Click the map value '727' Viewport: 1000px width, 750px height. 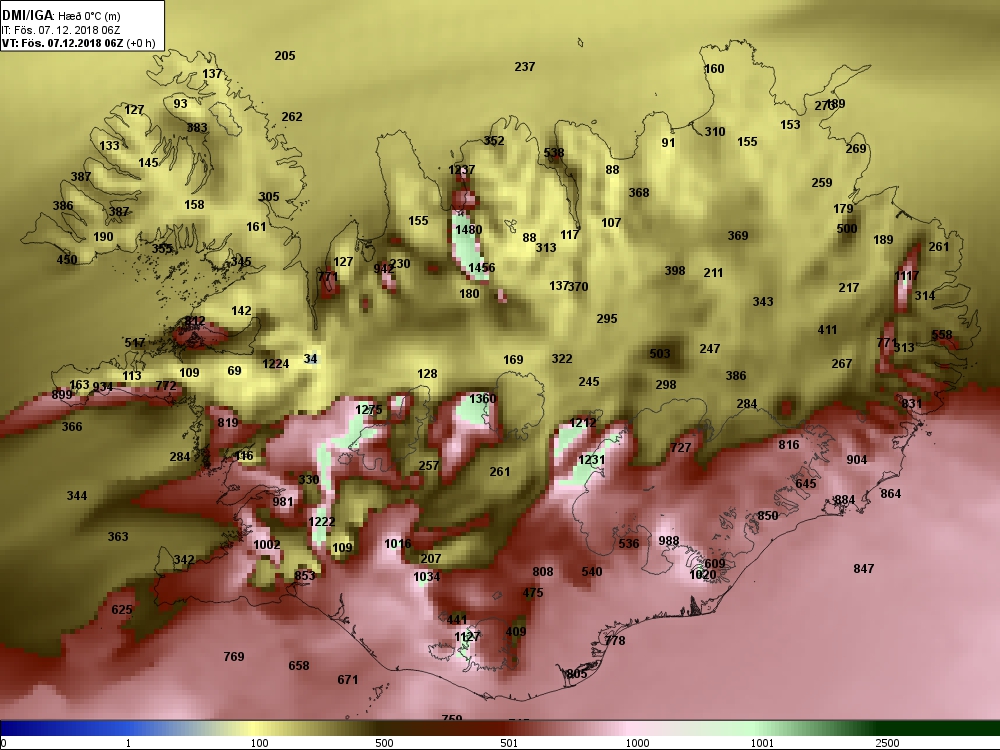[x=680, y=448]
